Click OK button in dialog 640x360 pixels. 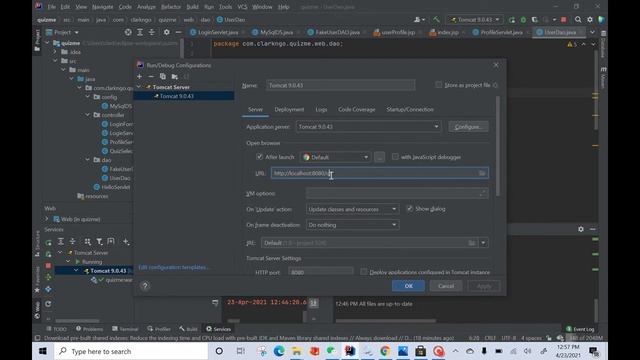408,286
